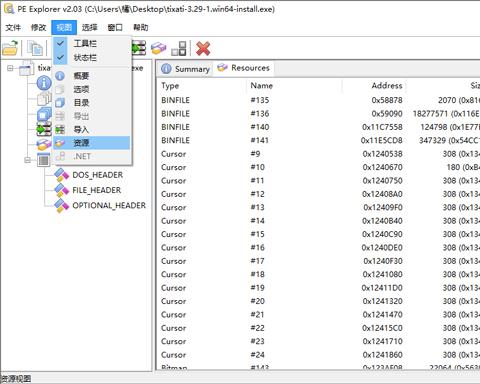Close the highlighted 视图 menu

click(x=64, y=27)
